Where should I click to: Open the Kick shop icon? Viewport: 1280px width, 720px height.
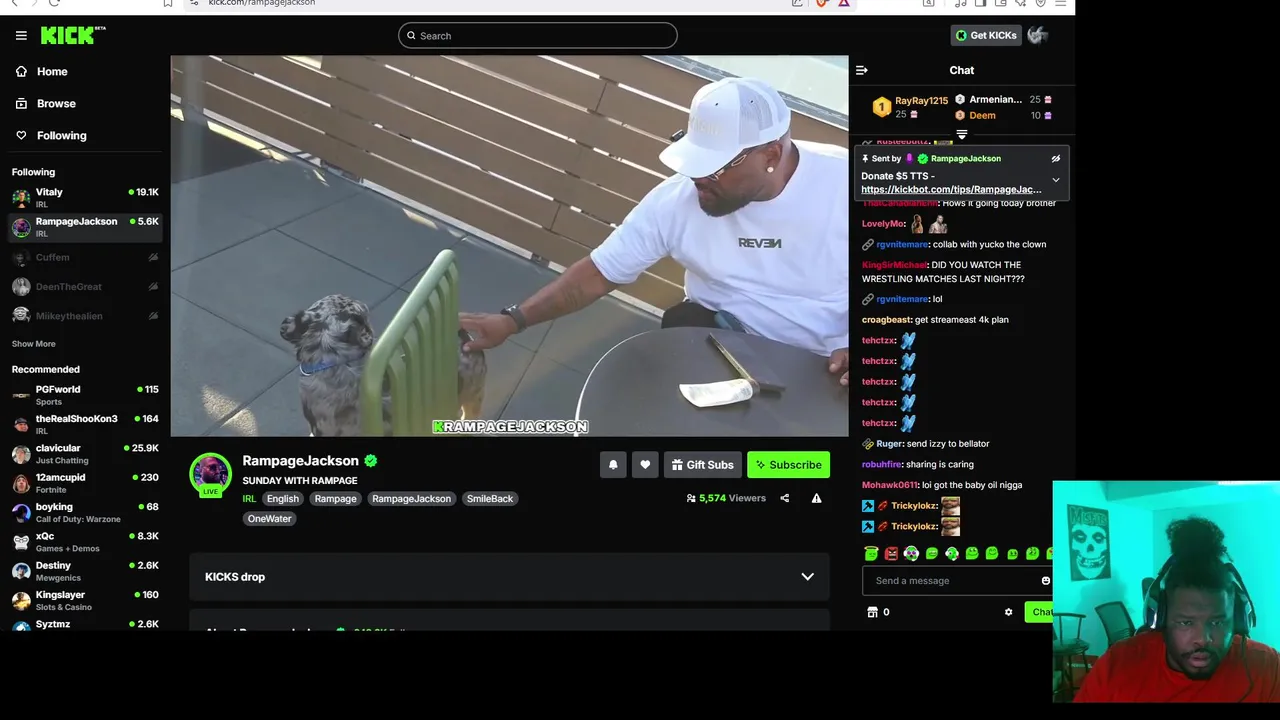coord(872,612)
